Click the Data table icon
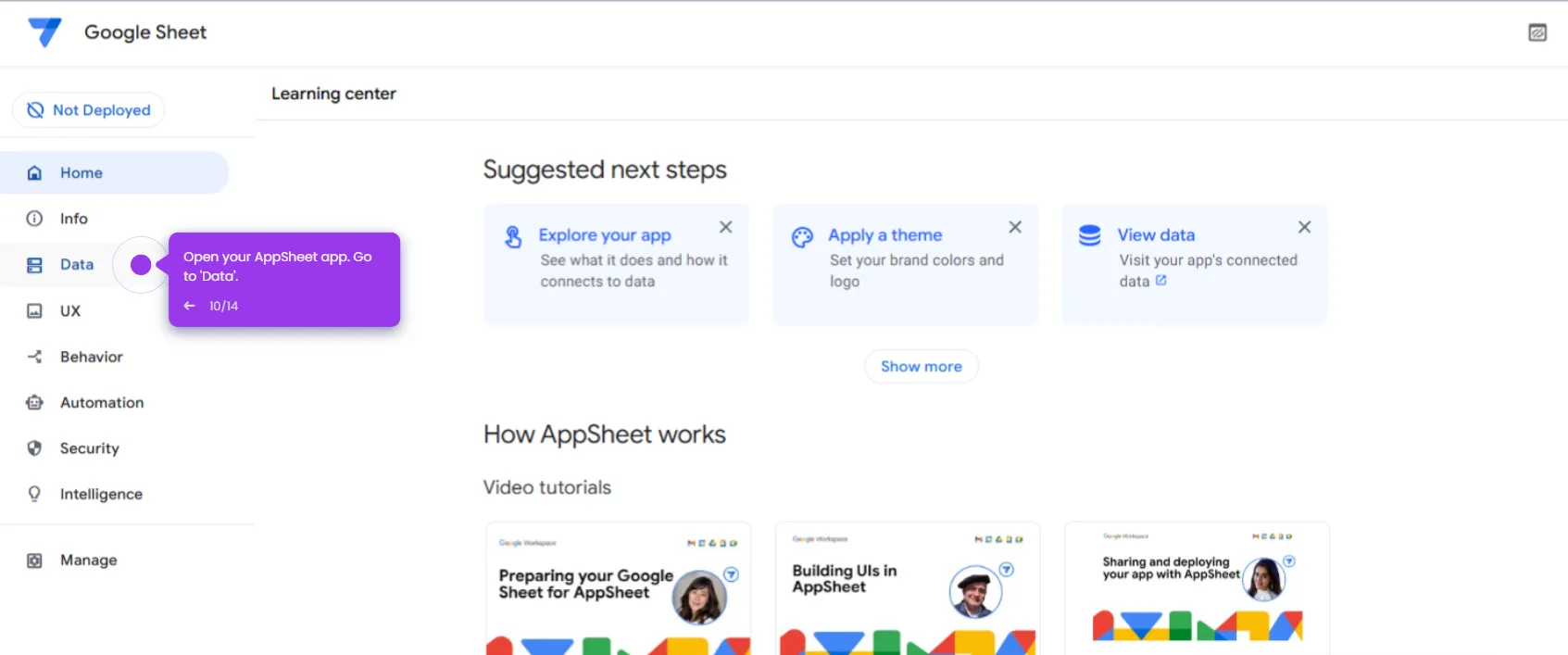 (x=34, y=265)
